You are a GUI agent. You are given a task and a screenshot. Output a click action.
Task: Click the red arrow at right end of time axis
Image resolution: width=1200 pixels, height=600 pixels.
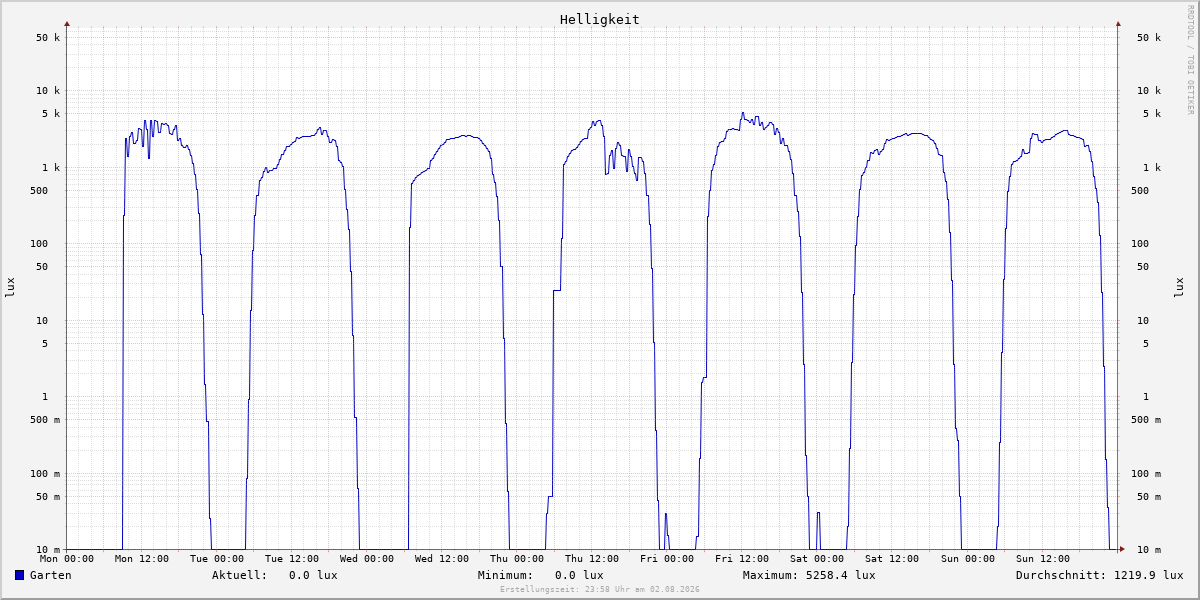1122,549
